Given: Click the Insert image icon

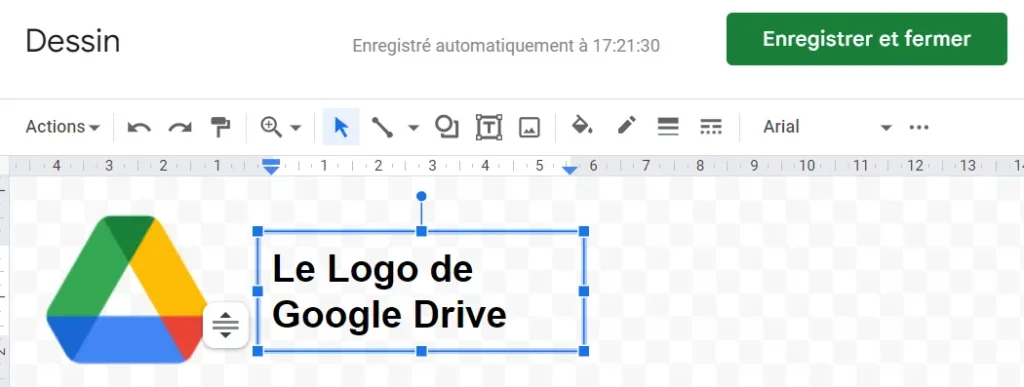Looking at the screenshot, I should (x=530, y=127).
